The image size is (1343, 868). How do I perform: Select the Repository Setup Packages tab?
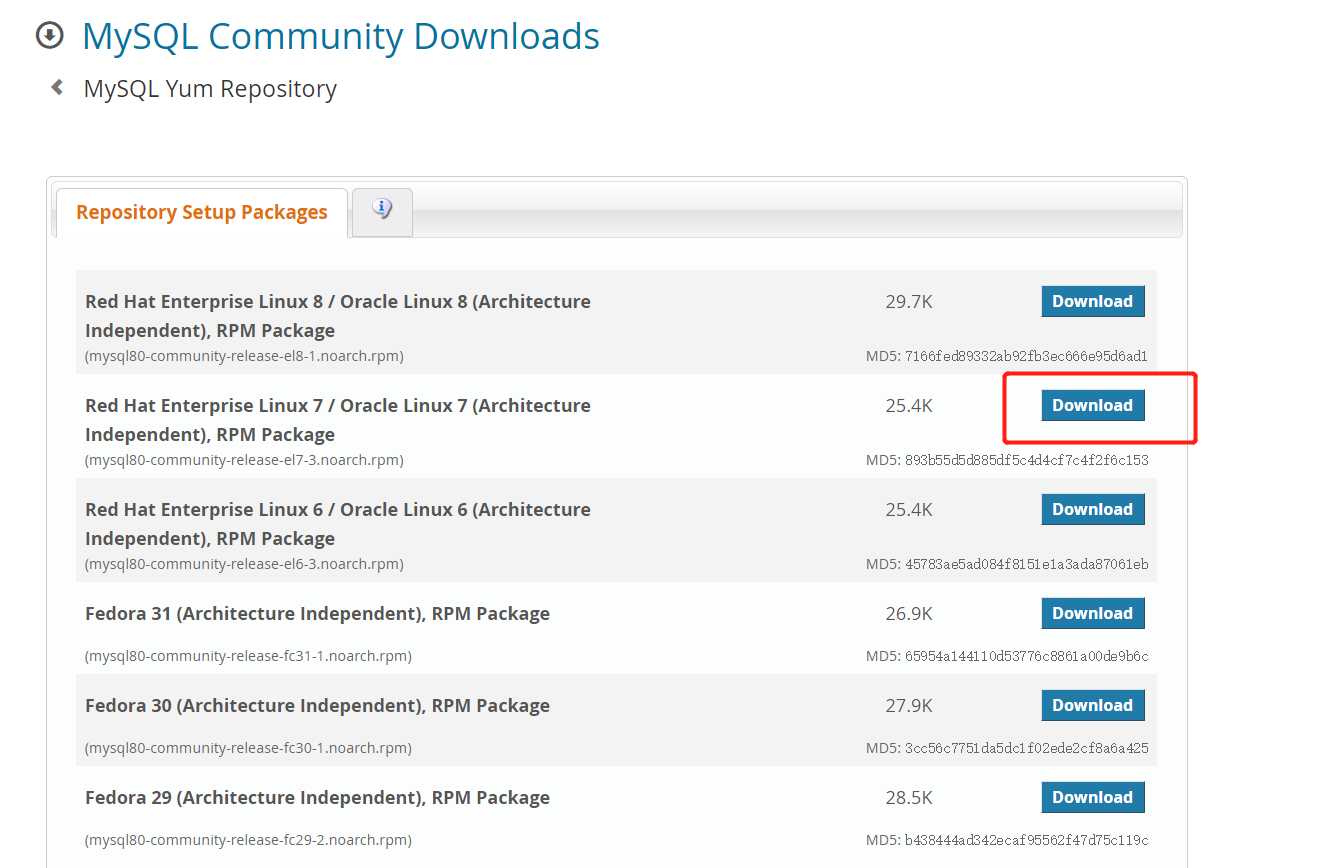tap(202, 212)
